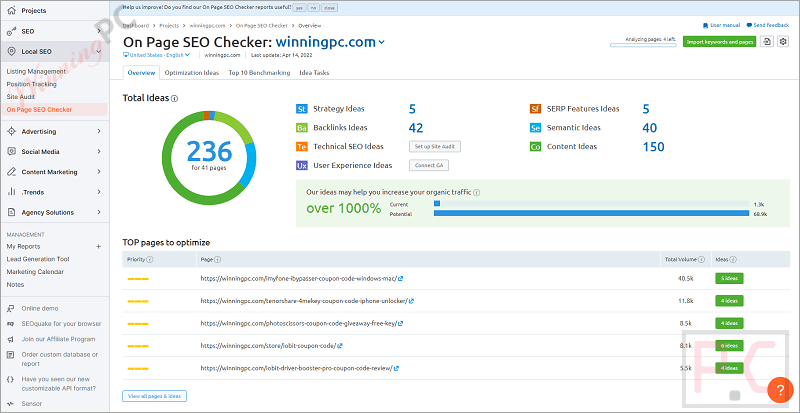Click the Set up Site Audit button
The height and width of the screenshot is (413, 800).
435,147
